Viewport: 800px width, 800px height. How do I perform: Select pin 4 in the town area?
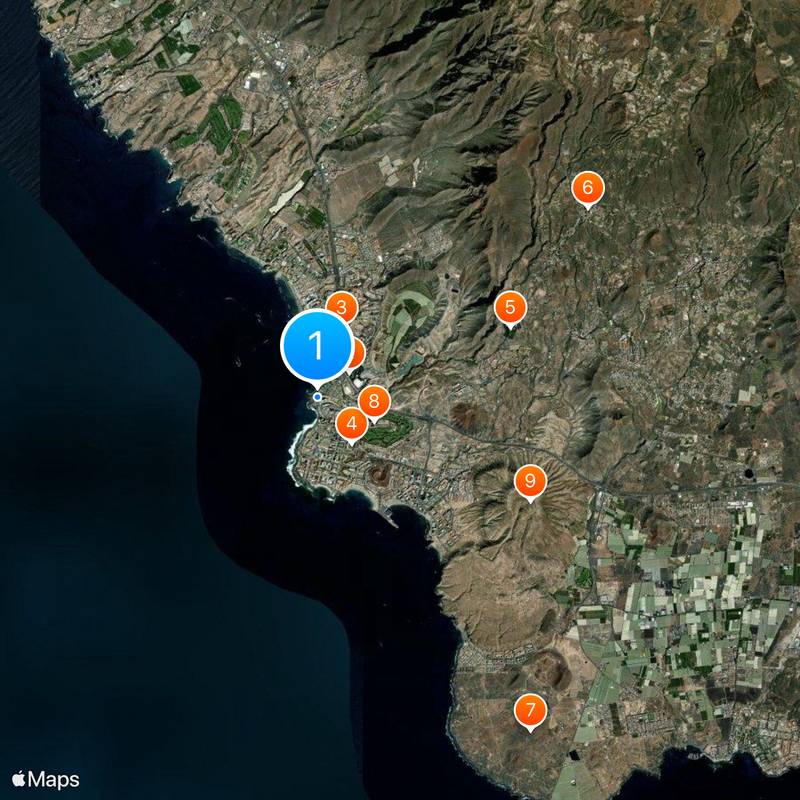(x=352, y=421)
